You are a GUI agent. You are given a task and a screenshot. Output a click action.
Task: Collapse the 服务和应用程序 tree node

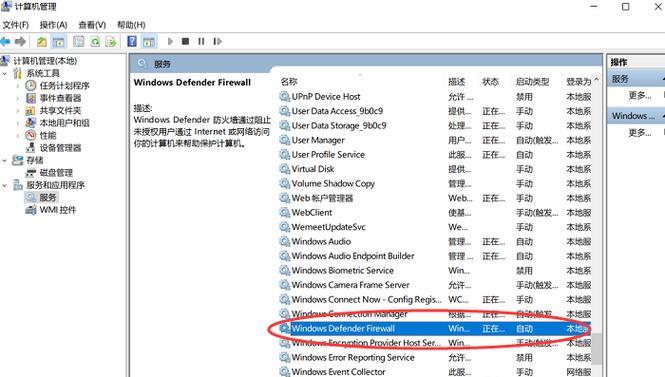pos(5,185)
